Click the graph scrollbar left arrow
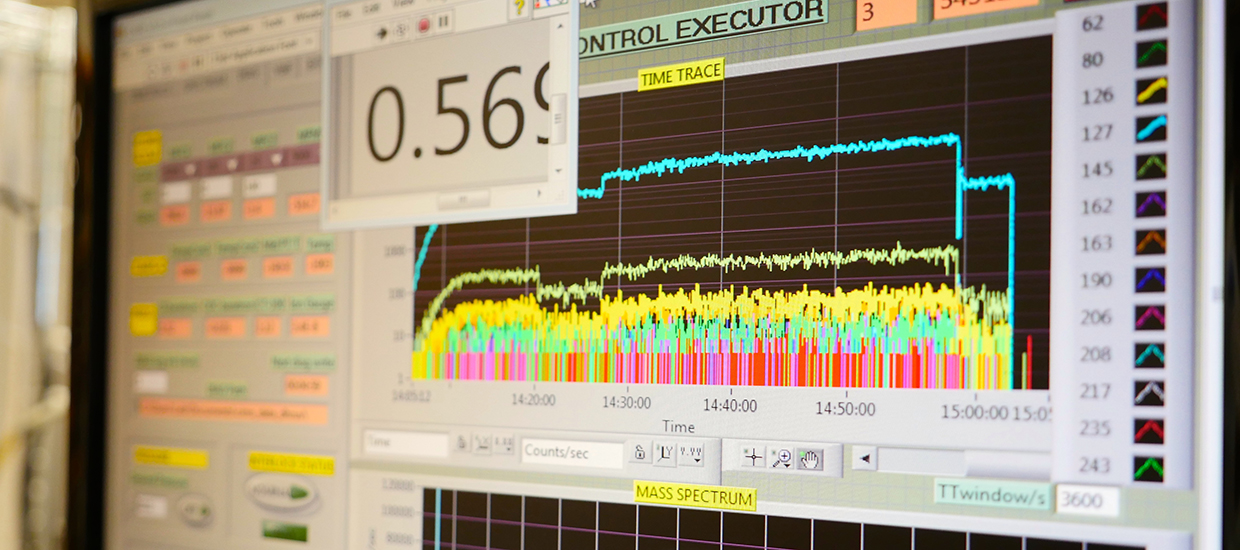This screenshot has width=1240, height=550. [864, 459]
